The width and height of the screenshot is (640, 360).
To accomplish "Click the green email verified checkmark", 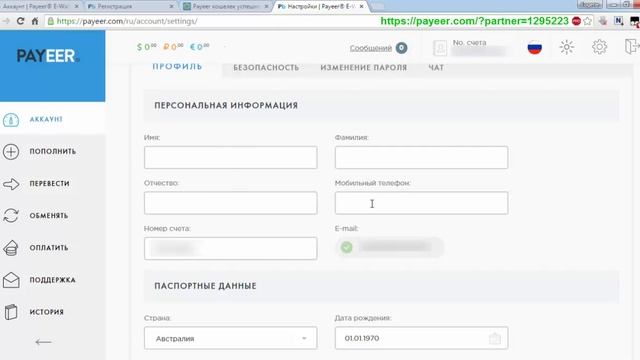I will pyautogui.click(x=347, y=247).
